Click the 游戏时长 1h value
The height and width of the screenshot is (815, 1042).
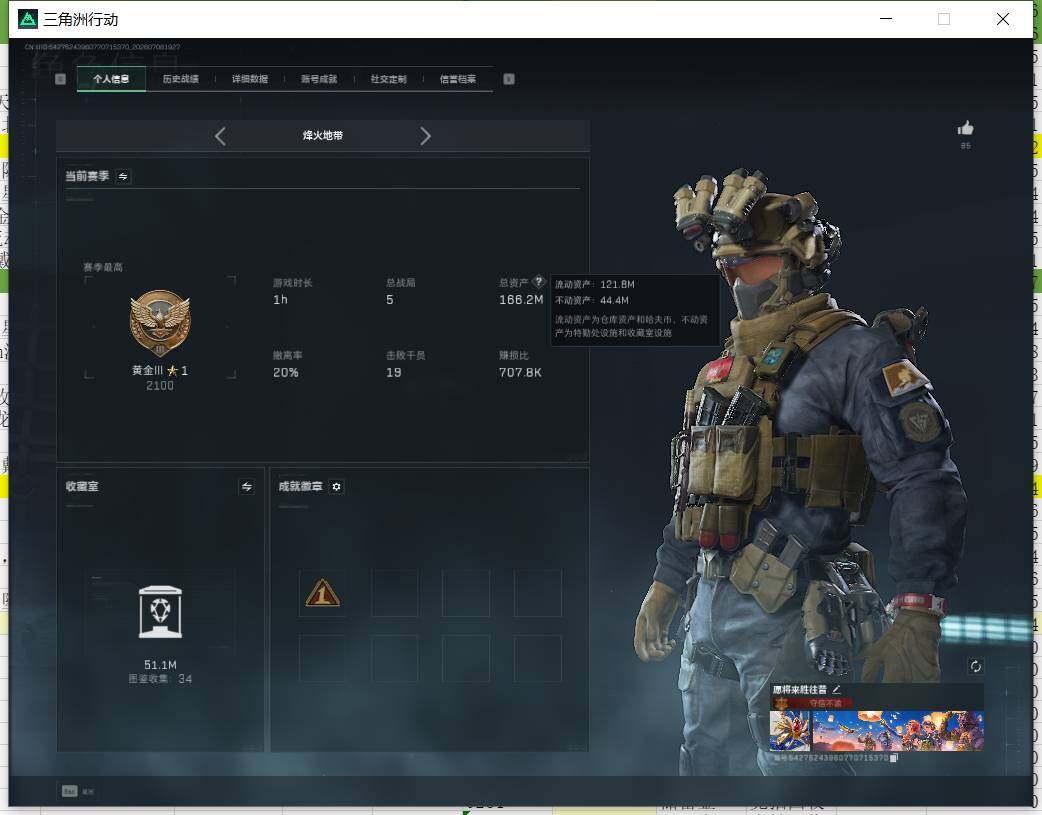tap(280, 300)
